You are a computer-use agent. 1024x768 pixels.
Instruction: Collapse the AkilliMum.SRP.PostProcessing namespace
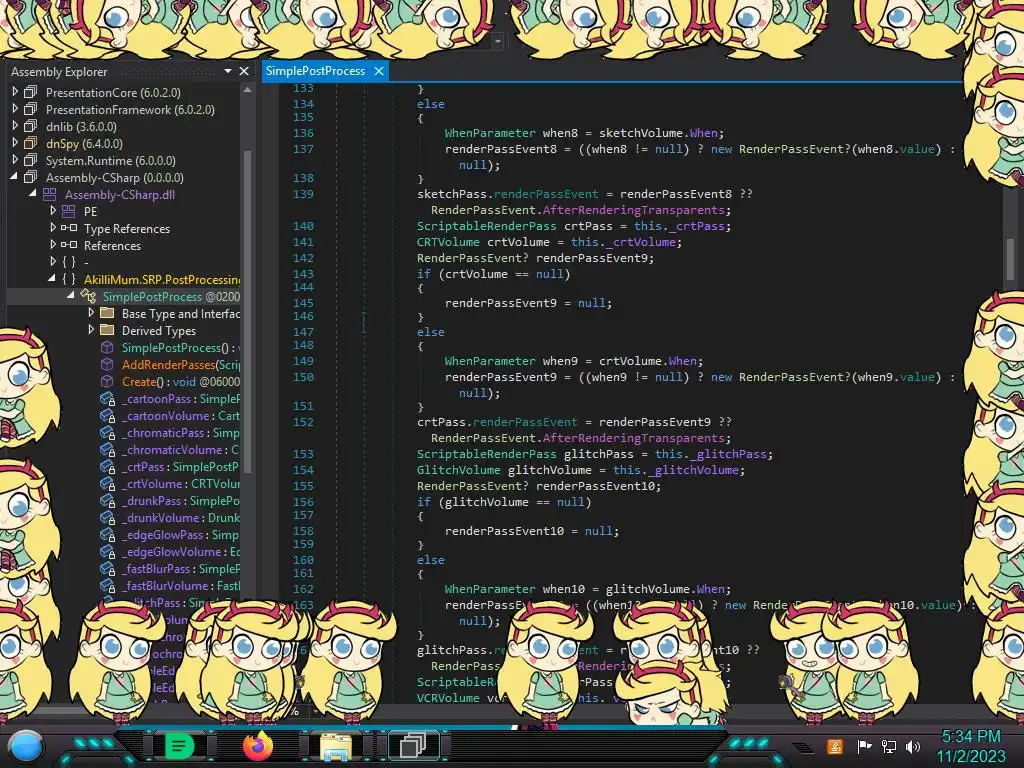[x=52, y=279]
